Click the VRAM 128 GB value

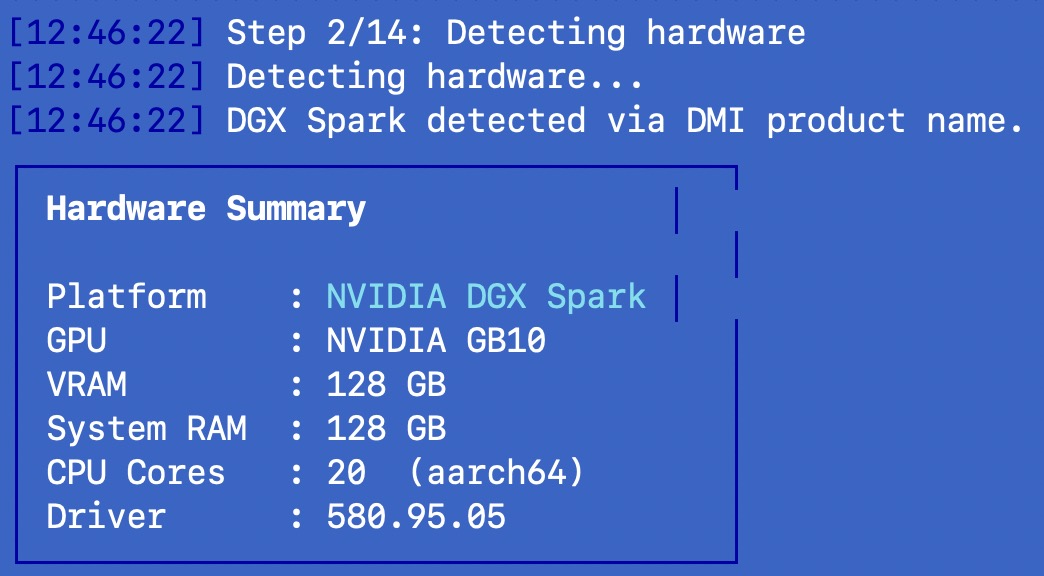tap(386, 384)
